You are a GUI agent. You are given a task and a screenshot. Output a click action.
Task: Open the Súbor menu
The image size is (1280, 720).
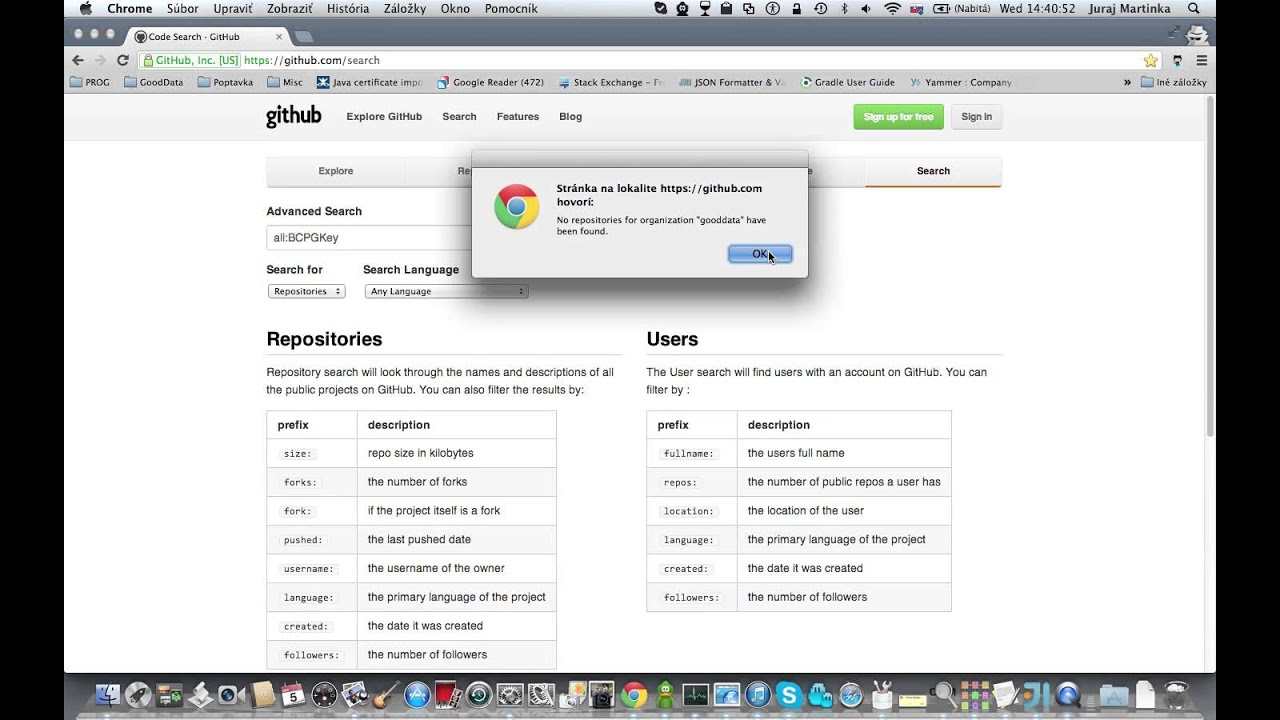tap(183, 8)
